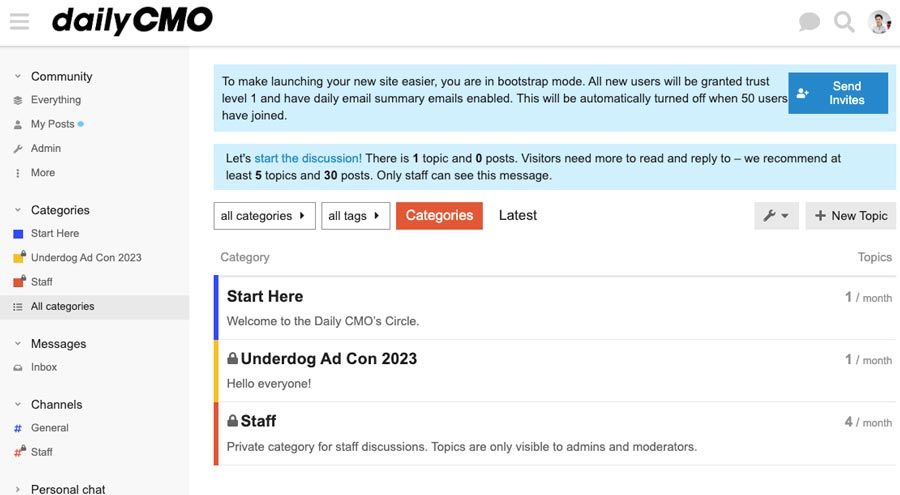The image size is (900, 495).
Task: Click the All categories list icon
Action: (18, 307)
